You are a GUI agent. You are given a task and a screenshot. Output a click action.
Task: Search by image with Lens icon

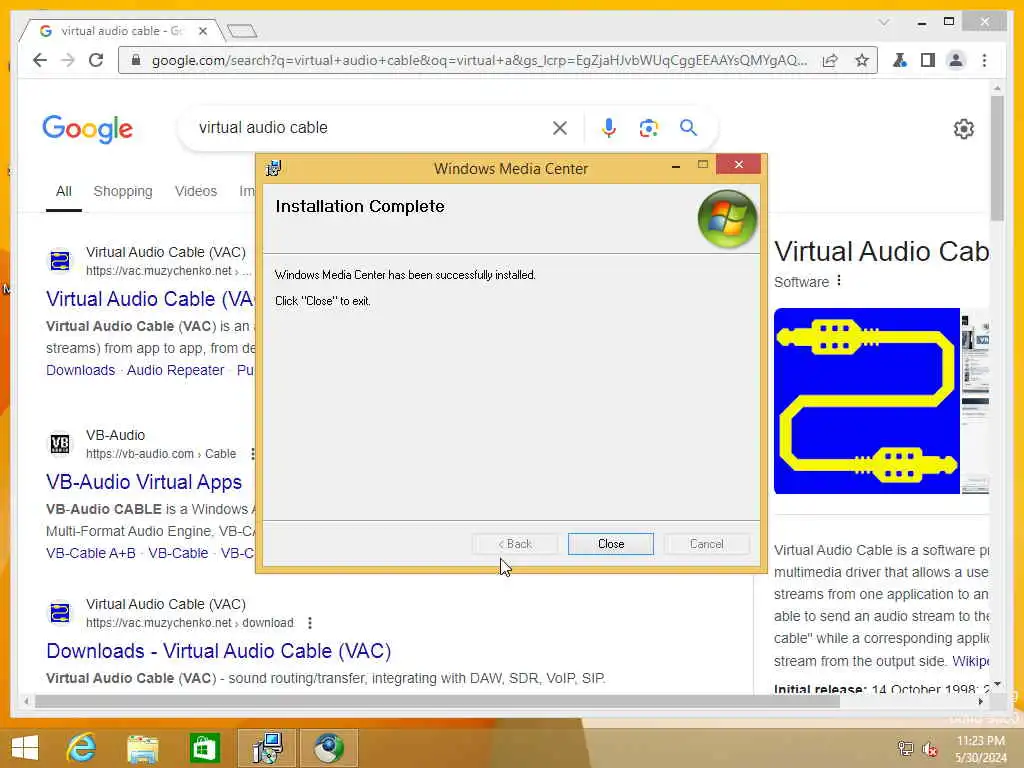pos(648,128)
